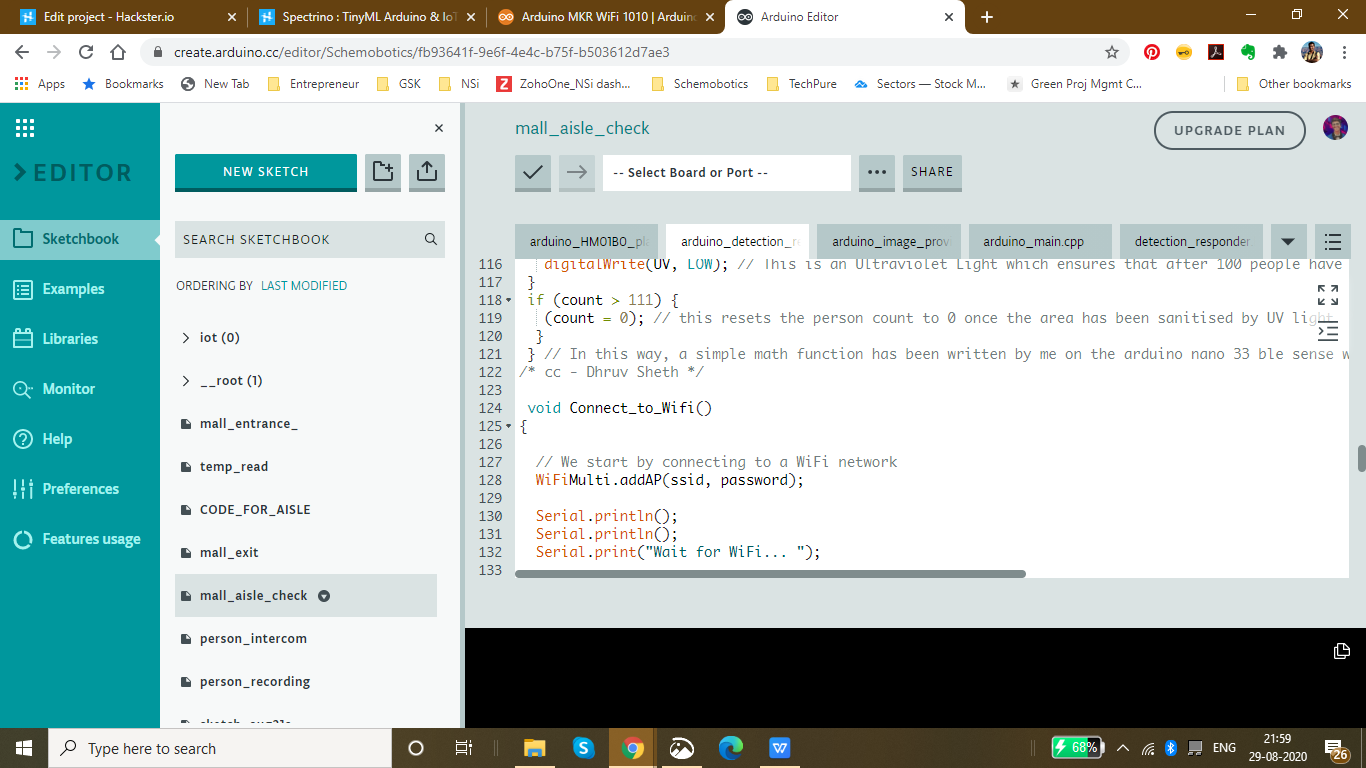Image resolution: width=1366 pixels, height=768 pixels.
Task: Expand the __root (1) folder
Action: pyautogui.click(x=186, y=381)
